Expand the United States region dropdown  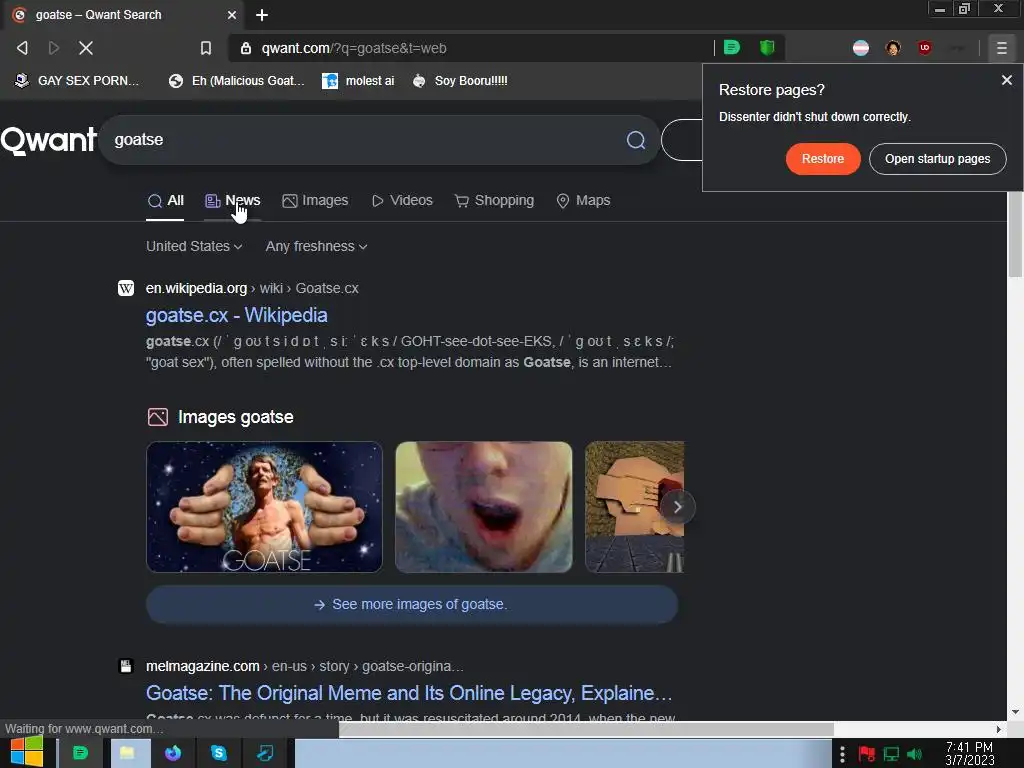tap(194, 246)
